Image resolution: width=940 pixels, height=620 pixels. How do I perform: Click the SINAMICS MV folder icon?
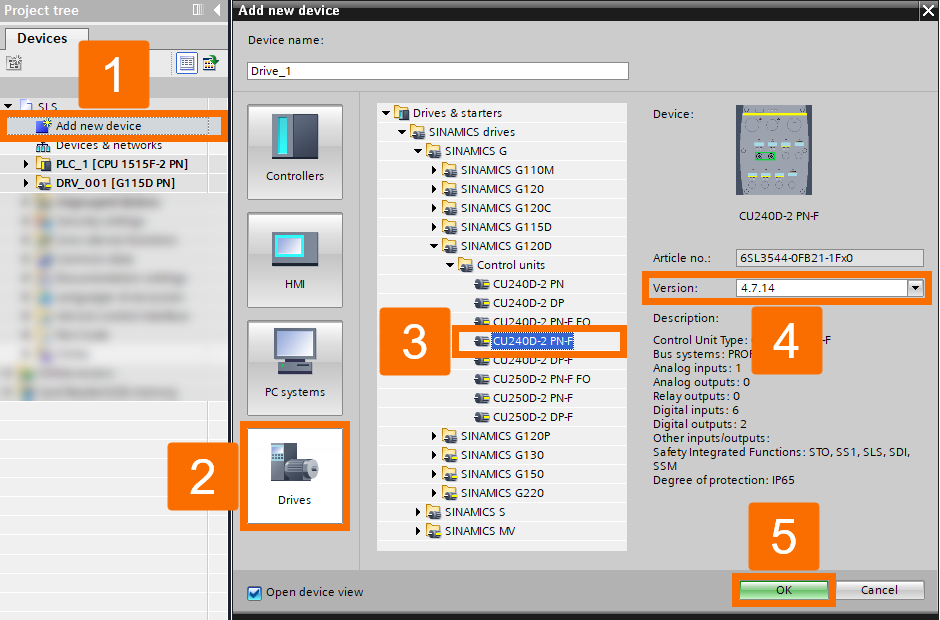click(433, 531)
